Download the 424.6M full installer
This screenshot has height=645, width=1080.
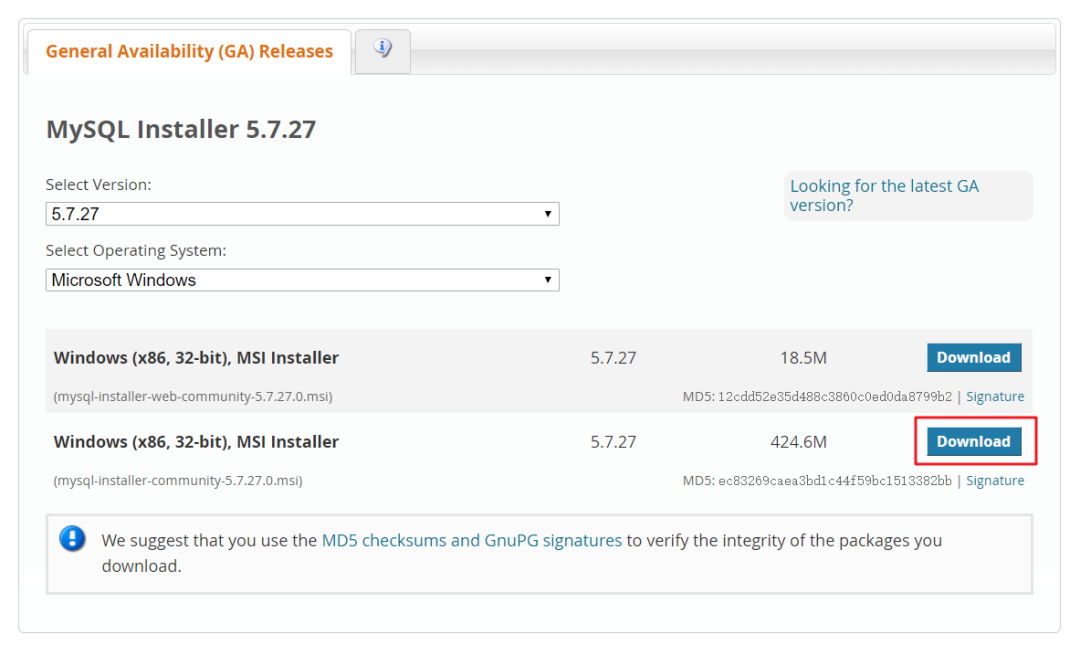(975, 441)
